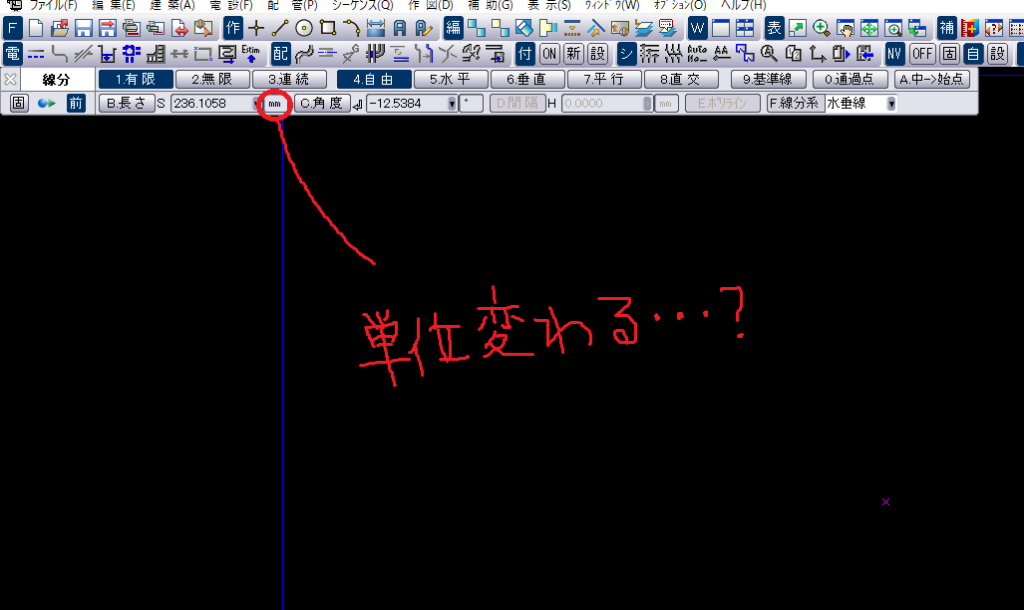Click the 作 drawing mode toolbar icon

pyautogui.click(x=231, y=29)
